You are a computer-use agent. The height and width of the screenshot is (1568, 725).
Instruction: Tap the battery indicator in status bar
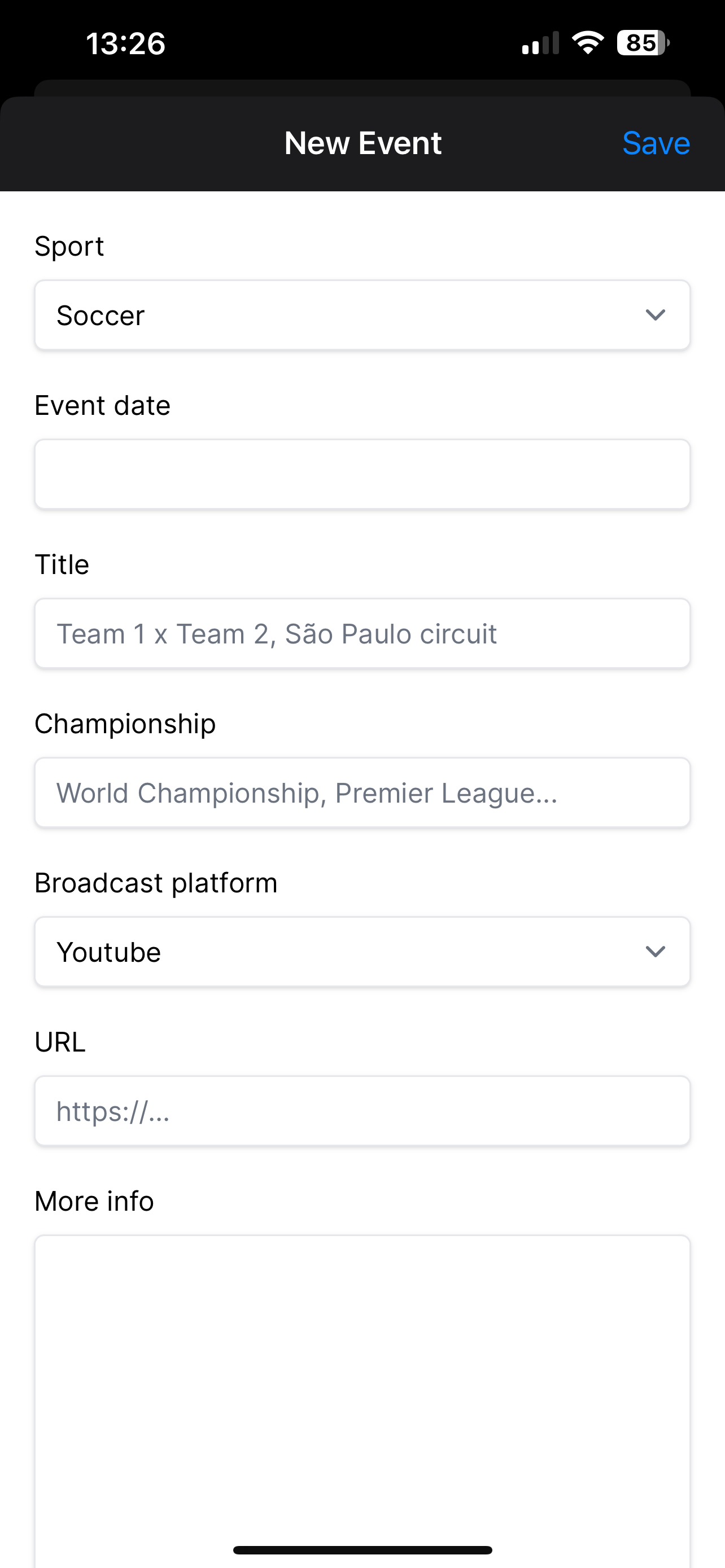click(643, 43)
